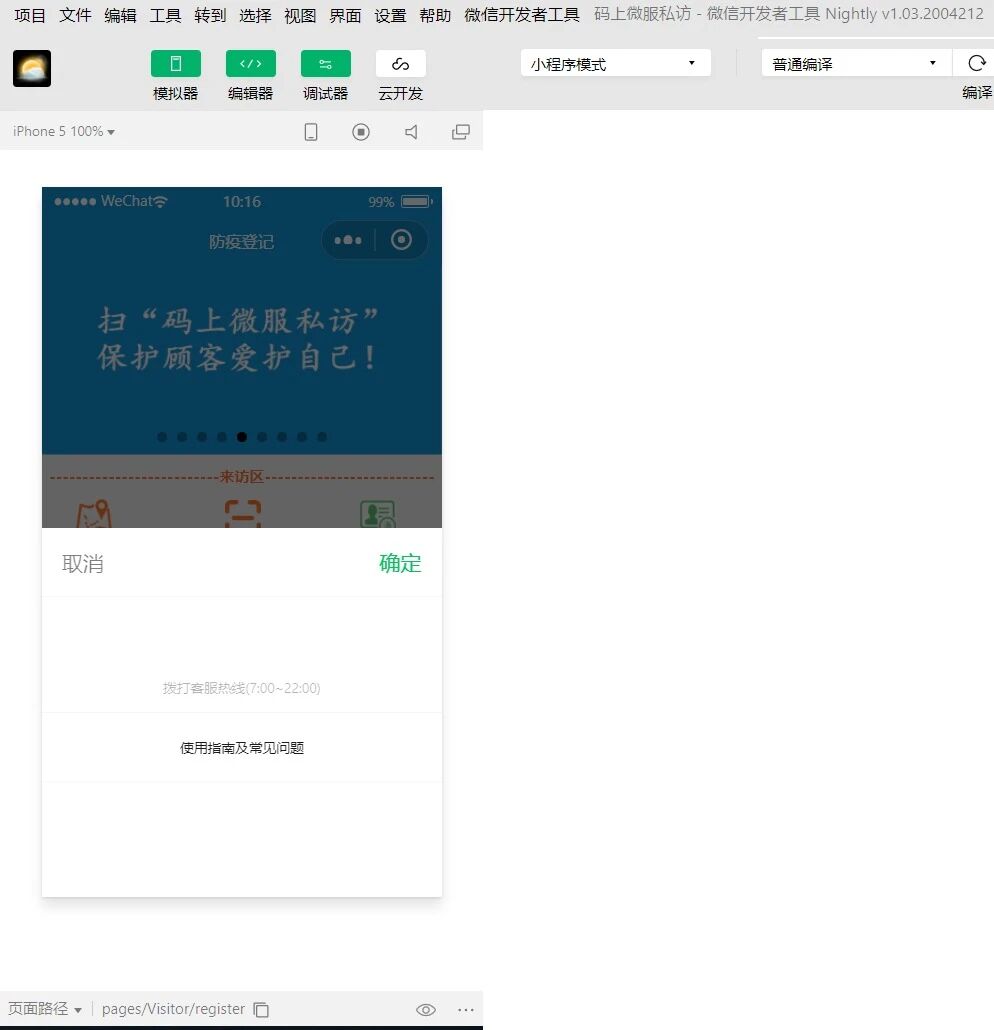Click the detach simulator window icon

tap(461, 132)
